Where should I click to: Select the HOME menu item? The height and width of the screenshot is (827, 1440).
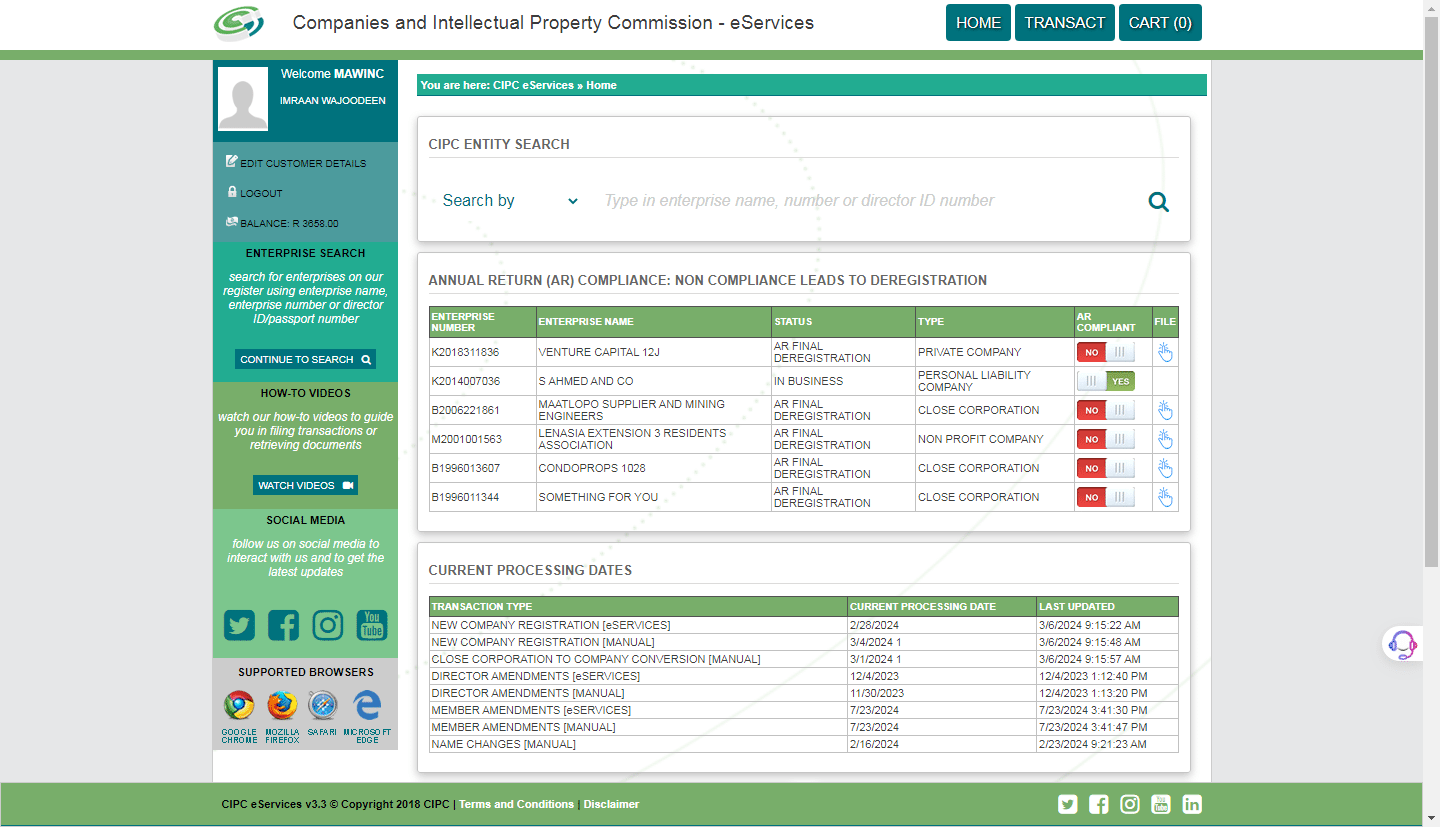click(x=977, y=22)
